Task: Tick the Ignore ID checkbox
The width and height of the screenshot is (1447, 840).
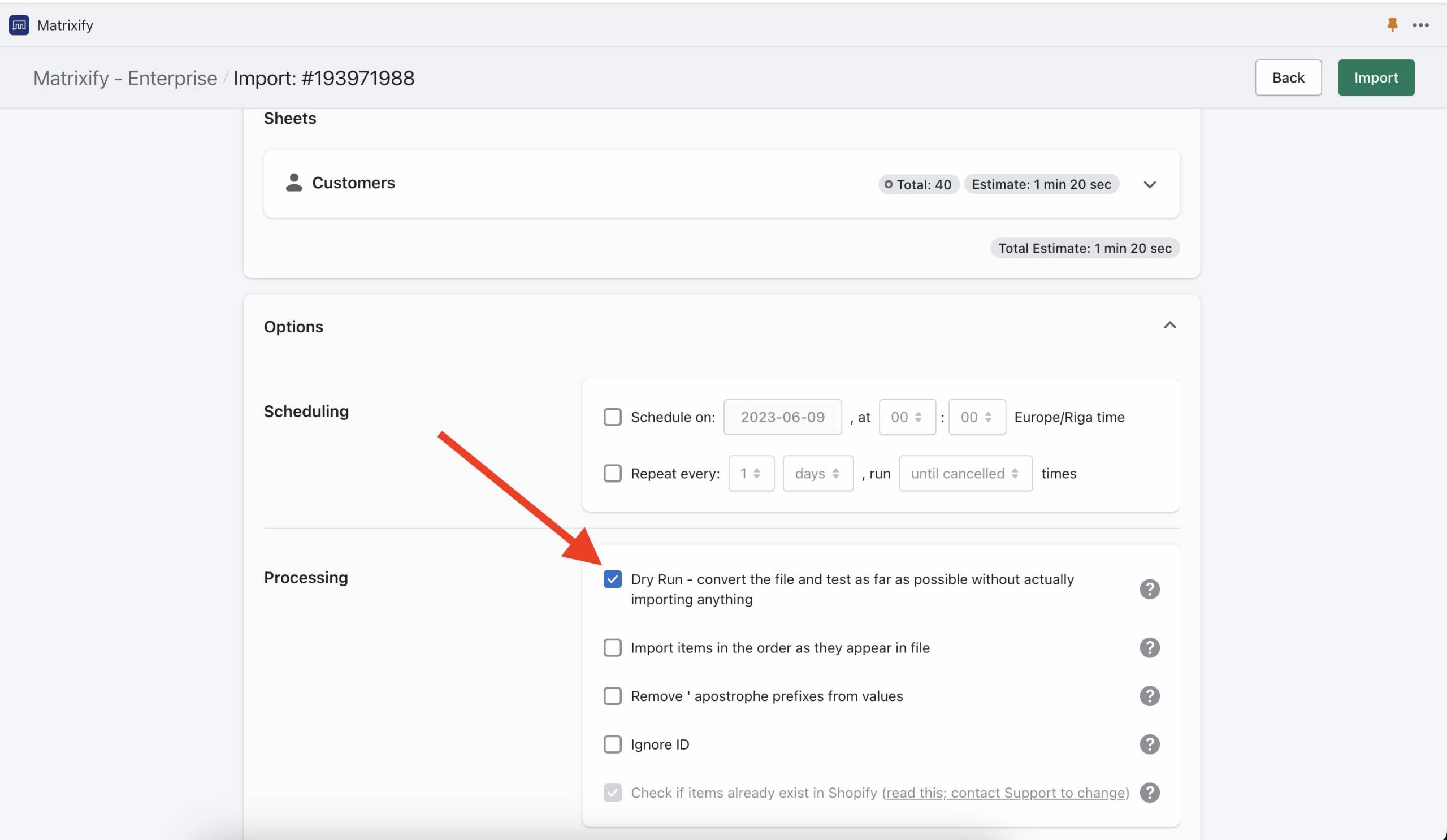Action: [612, 744]
